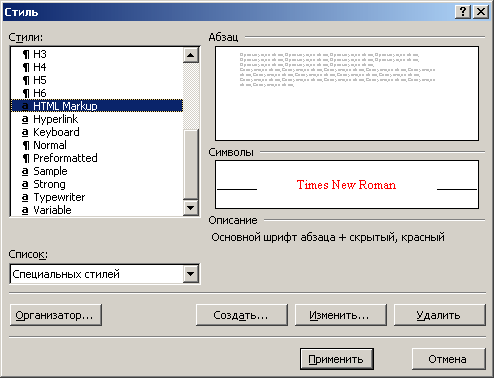The height and width of the screenshot is (378, 494).
Task: Click the paragraph mark icon beside Preformatted
Action: (x=26, y=158)
